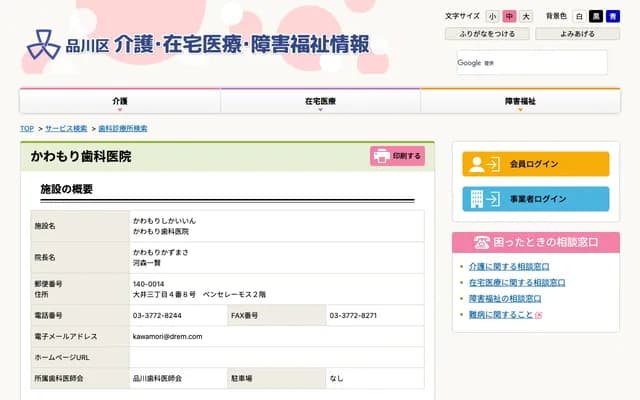Image resolution: width=640 pixels, height=400 pixels.
Task: Click the external link icon after 難病に関すること
Action: (x=539, y=315)
